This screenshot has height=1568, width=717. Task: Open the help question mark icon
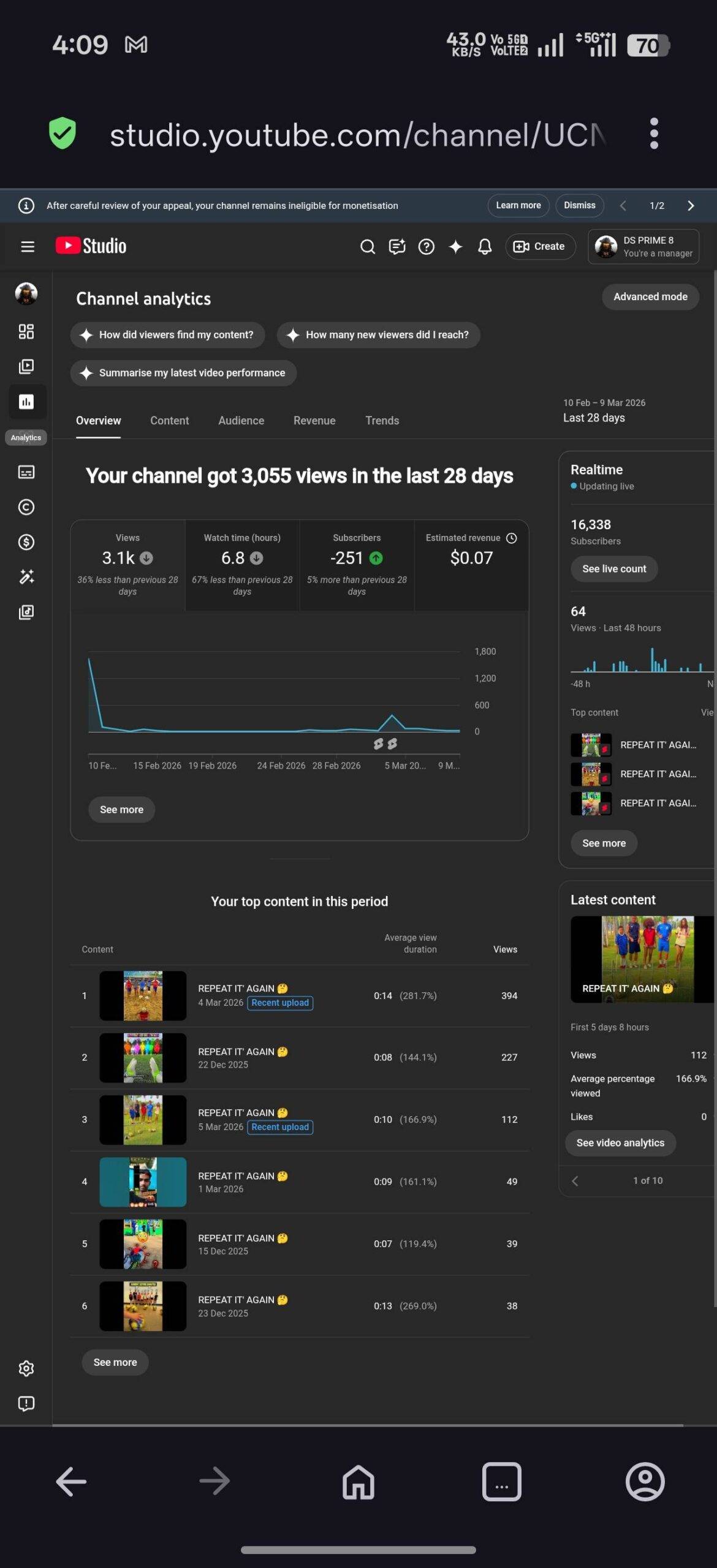pyautogui.click(x=426, y=247)
